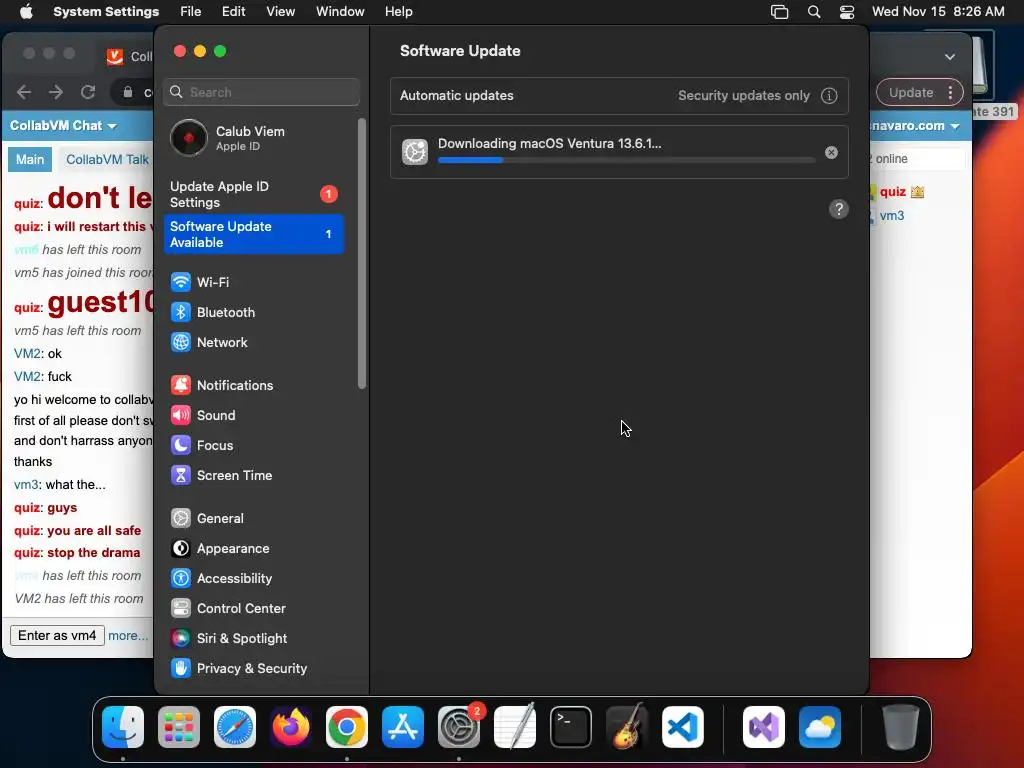This screenshot has height=768, width=1024.
Task: Switch to CollabVM Talk tab in browser
Action: [107, 159]
